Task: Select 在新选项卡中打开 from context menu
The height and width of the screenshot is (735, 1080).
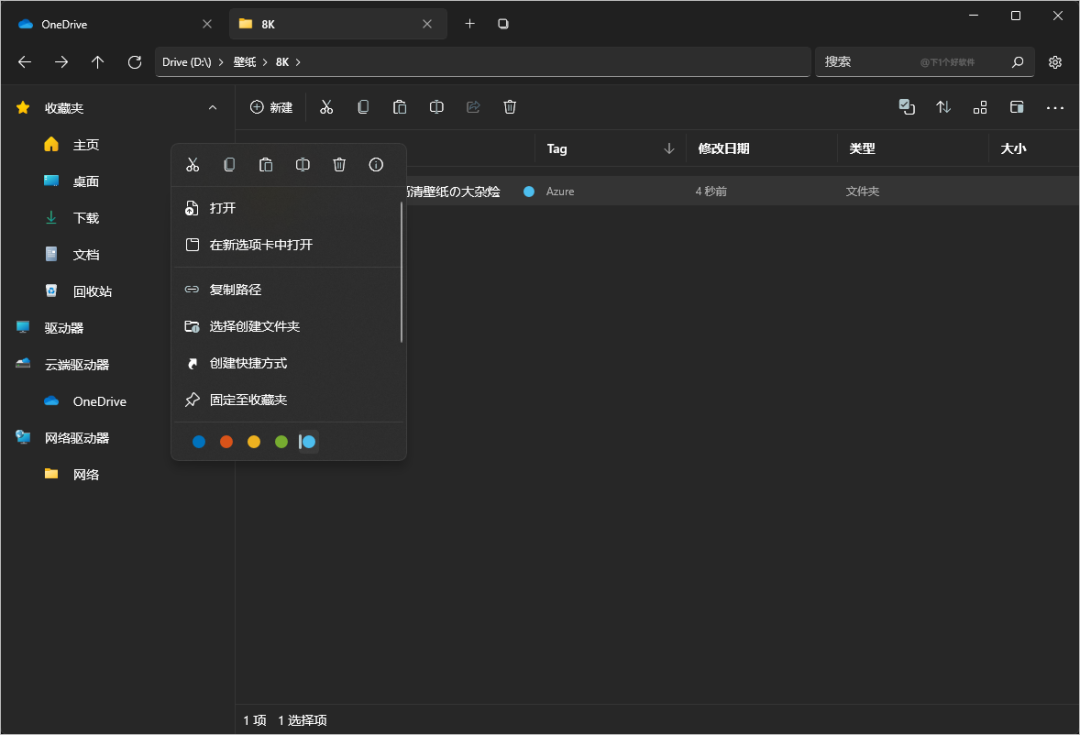Action: [261, 245]
